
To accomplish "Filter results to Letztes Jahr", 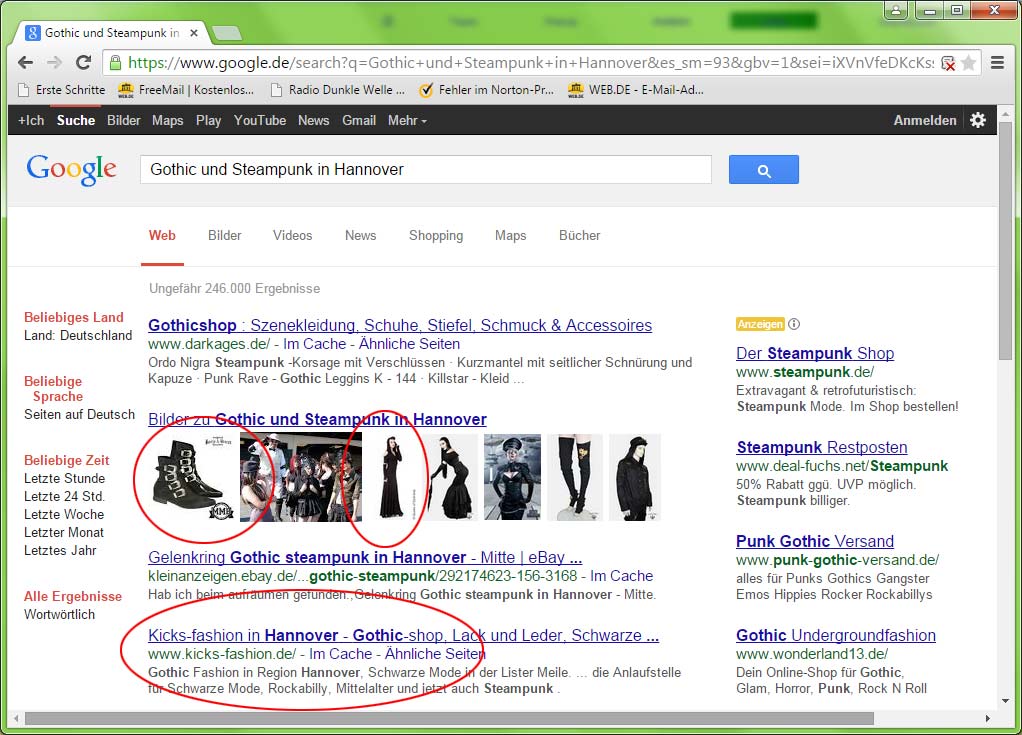I will [60, 551].
